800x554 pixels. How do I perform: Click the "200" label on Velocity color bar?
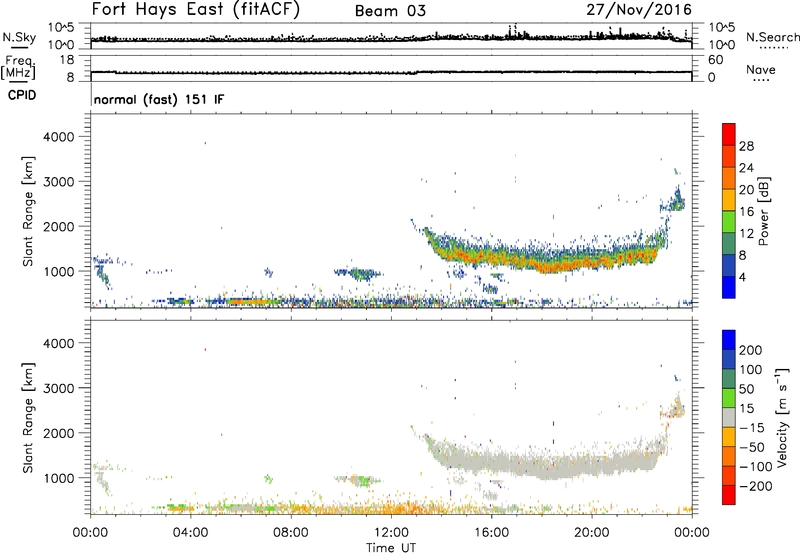point(751,350)
